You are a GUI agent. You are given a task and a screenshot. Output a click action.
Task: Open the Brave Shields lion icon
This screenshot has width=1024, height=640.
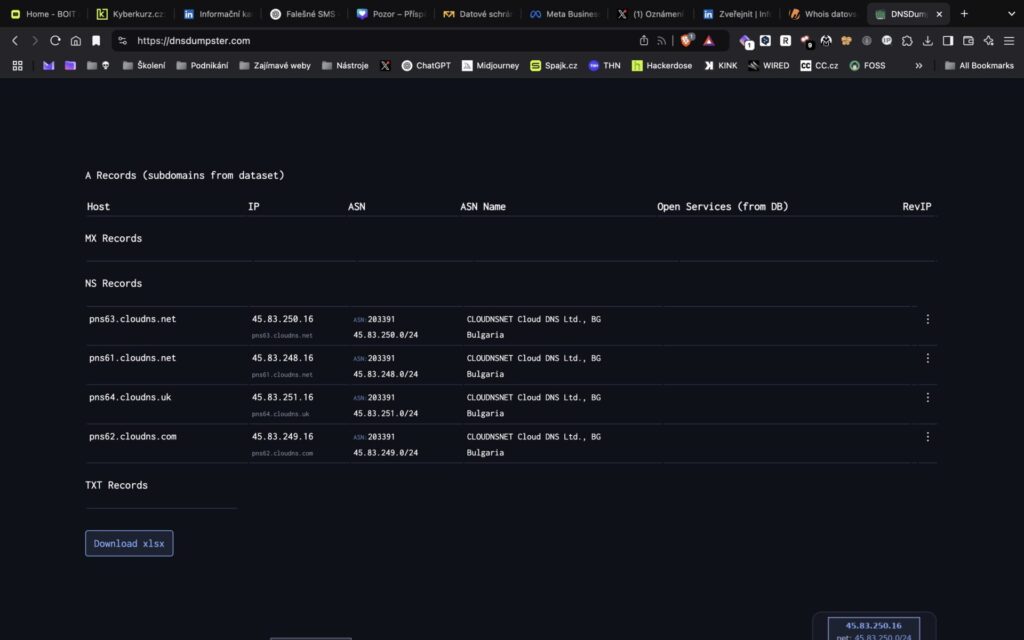[x=686, y=40]
